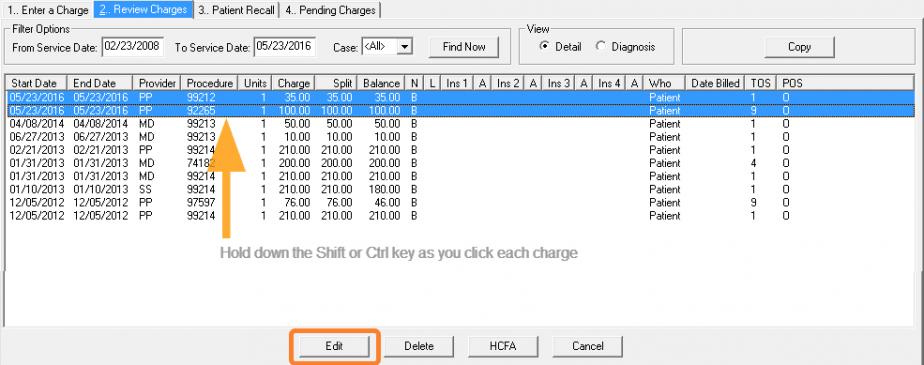This screenshot has width=924, height=365.
Task: Select the 01/10/2013 charge for provider SS
Action: point(460,189)
